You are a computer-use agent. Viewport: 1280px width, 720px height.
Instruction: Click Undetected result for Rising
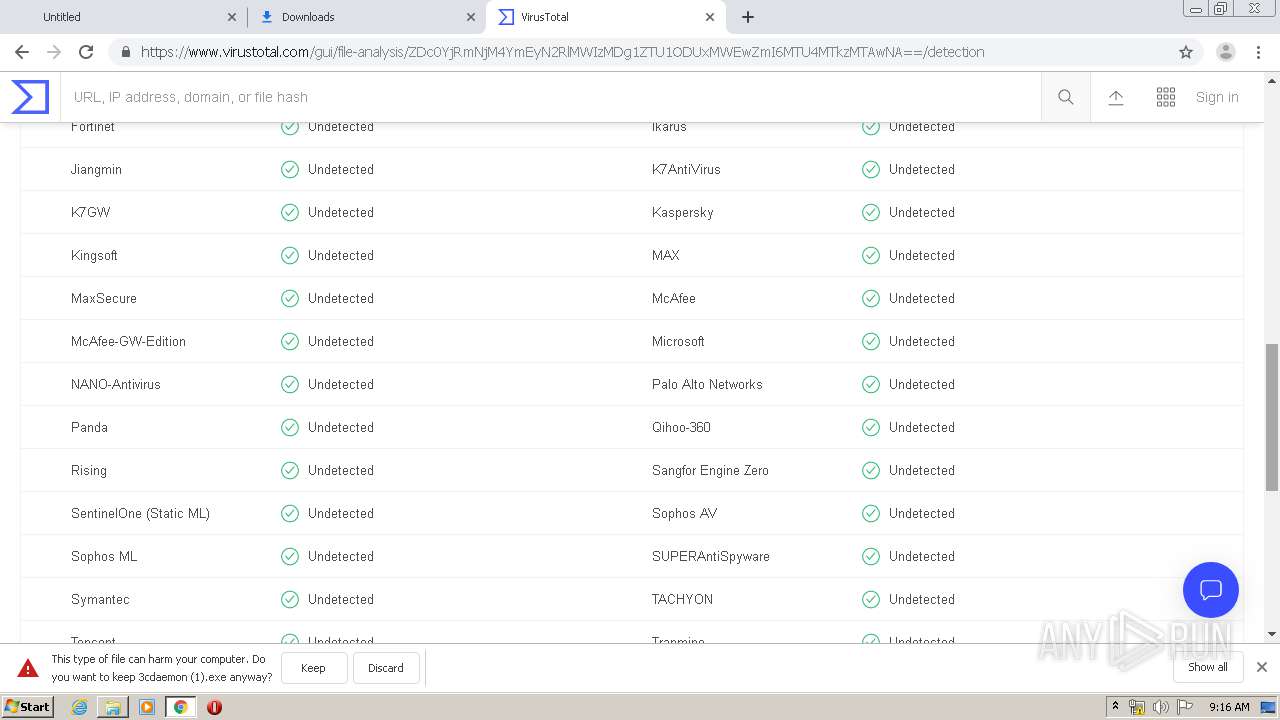click(x=341, y=470)
